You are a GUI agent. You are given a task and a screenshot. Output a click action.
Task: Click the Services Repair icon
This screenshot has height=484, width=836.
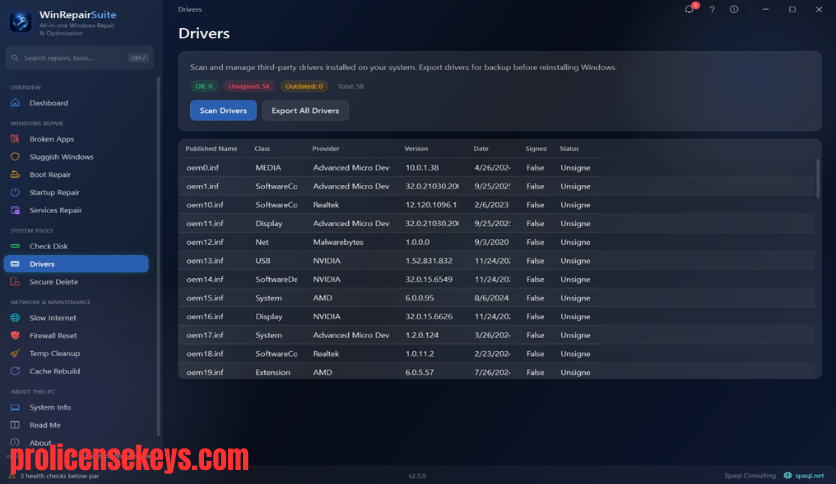pyautogui.click(x=15, y=210)
